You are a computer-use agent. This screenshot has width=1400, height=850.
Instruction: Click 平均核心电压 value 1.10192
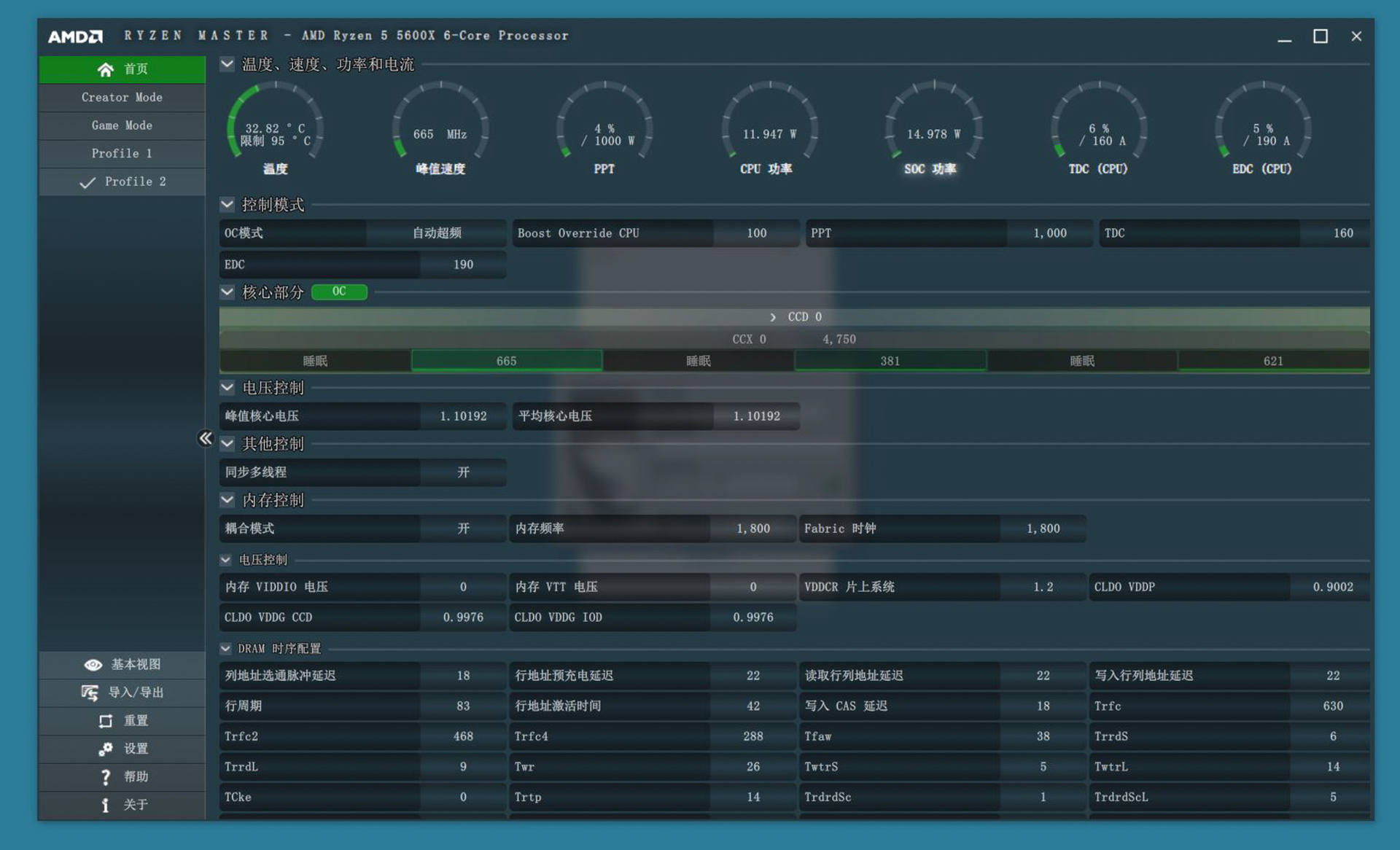(756, 416)
